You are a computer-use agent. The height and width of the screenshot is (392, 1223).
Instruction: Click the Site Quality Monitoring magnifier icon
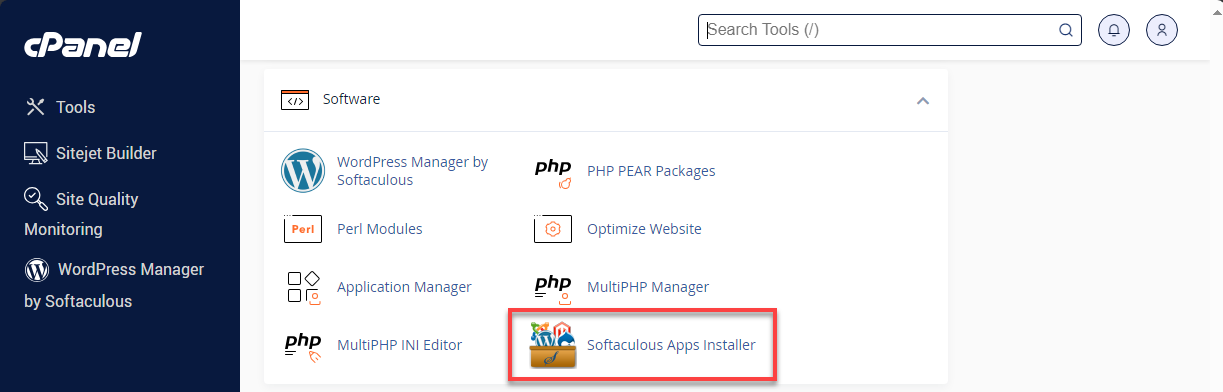[x=36, y=198]
